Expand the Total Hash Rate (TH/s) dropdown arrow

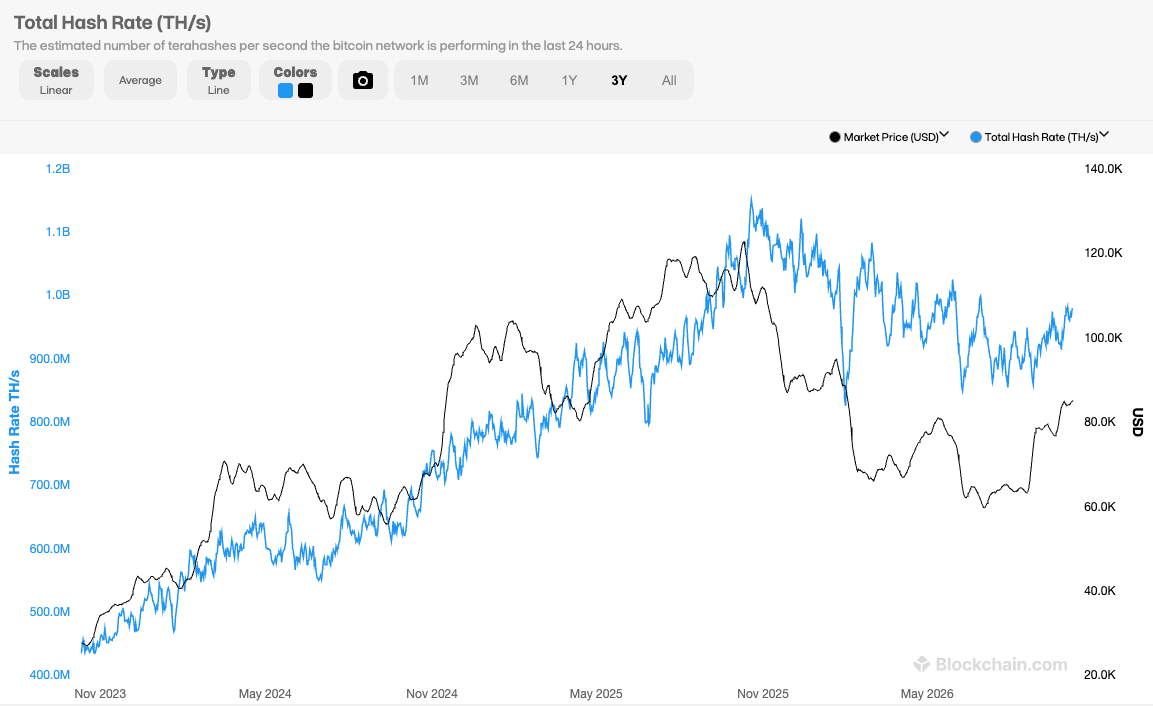pyautogui.click(x=1104, y=135)
